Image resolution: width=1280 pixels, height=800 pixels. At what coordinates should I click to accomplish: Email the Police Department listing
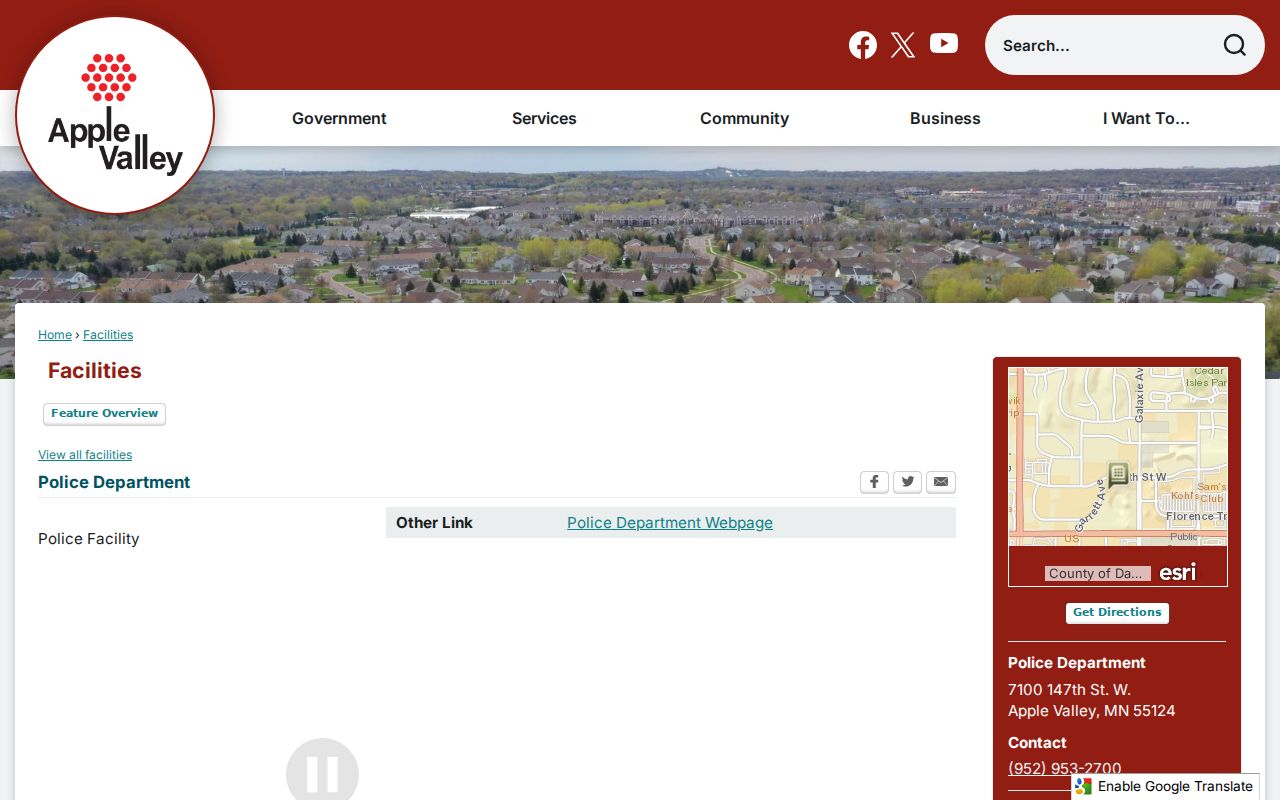941,482
